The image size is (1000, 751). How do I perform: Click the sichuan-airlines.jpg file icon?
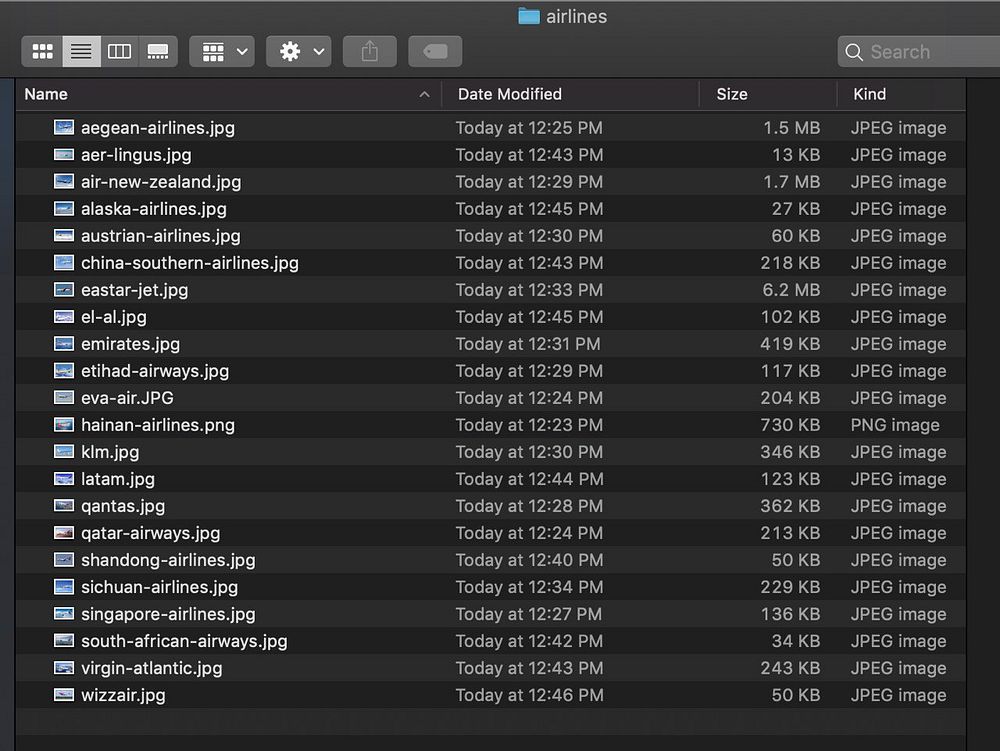coord(64,587)
